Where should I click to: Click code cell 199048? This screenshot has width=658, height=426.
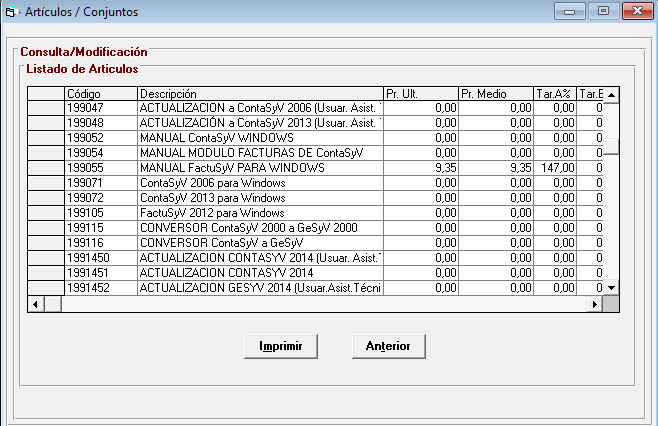tap(101, 123)
